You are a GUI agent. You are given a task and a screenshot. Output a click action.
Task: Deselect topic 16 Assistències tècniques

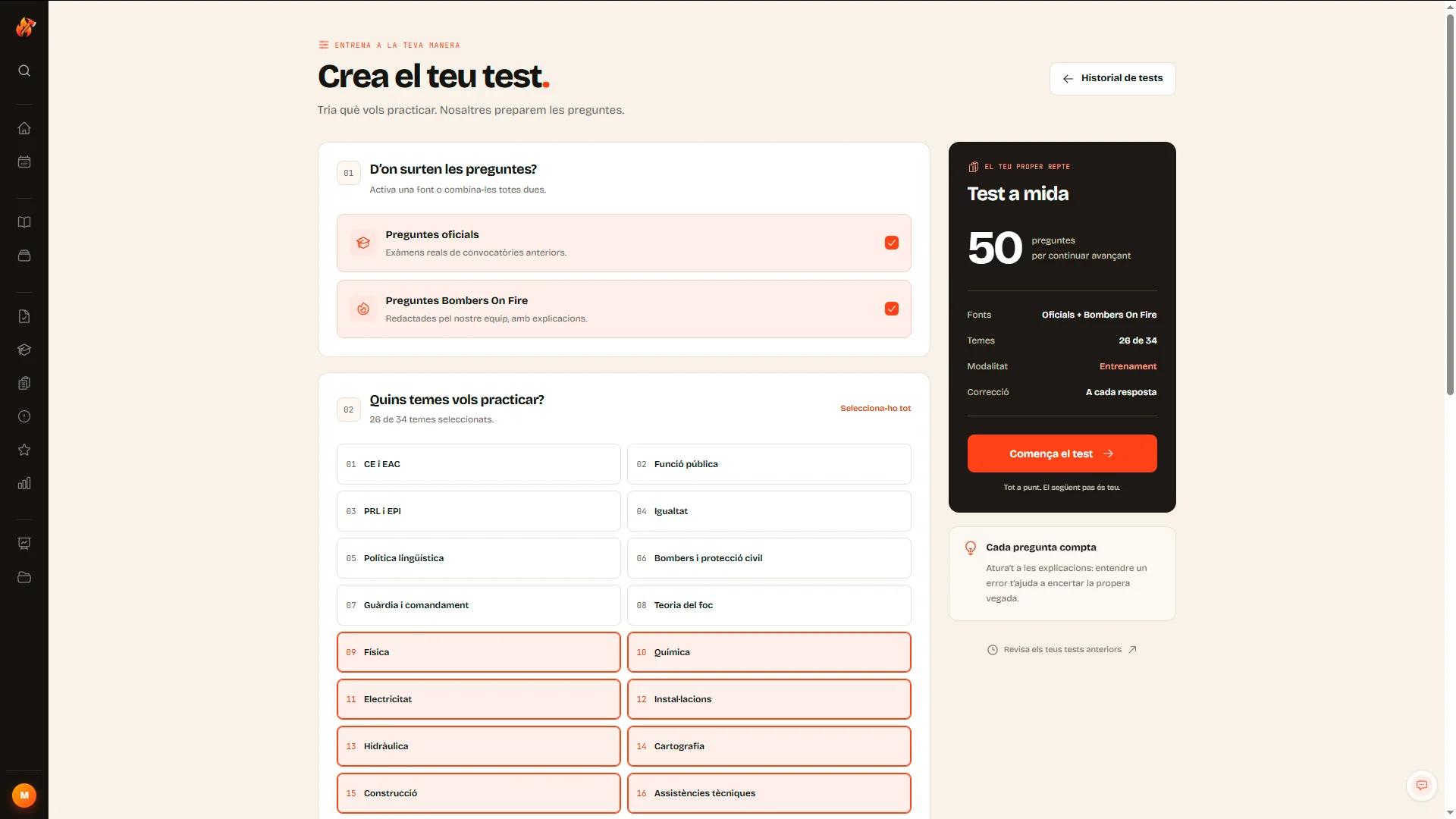(769, 793)
